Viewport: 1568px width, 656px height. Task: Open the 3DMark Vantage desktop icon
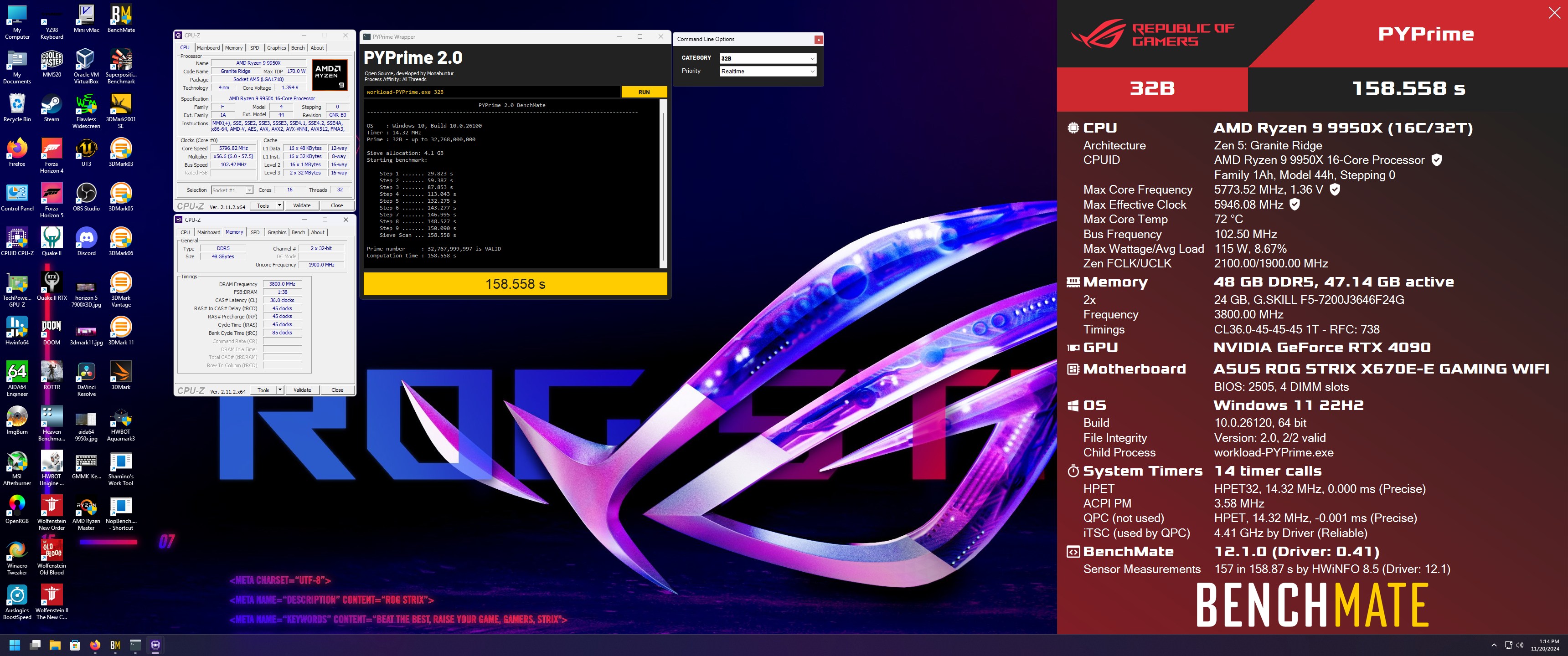120,290
